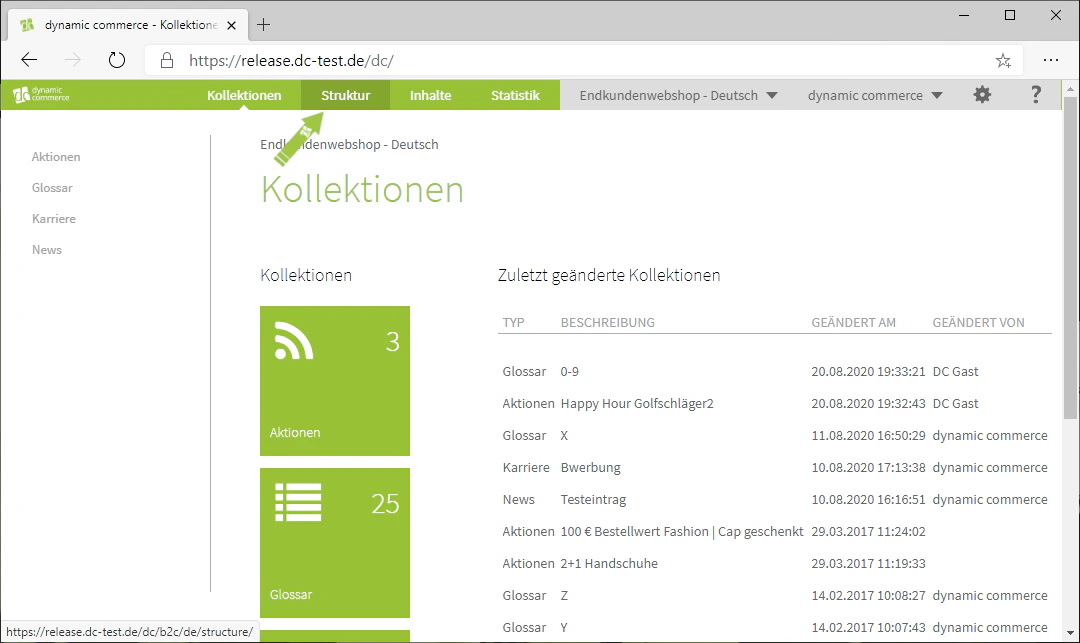
Task: Click the date 11.08.2020 16:50:29
Action: pos(868,436)
